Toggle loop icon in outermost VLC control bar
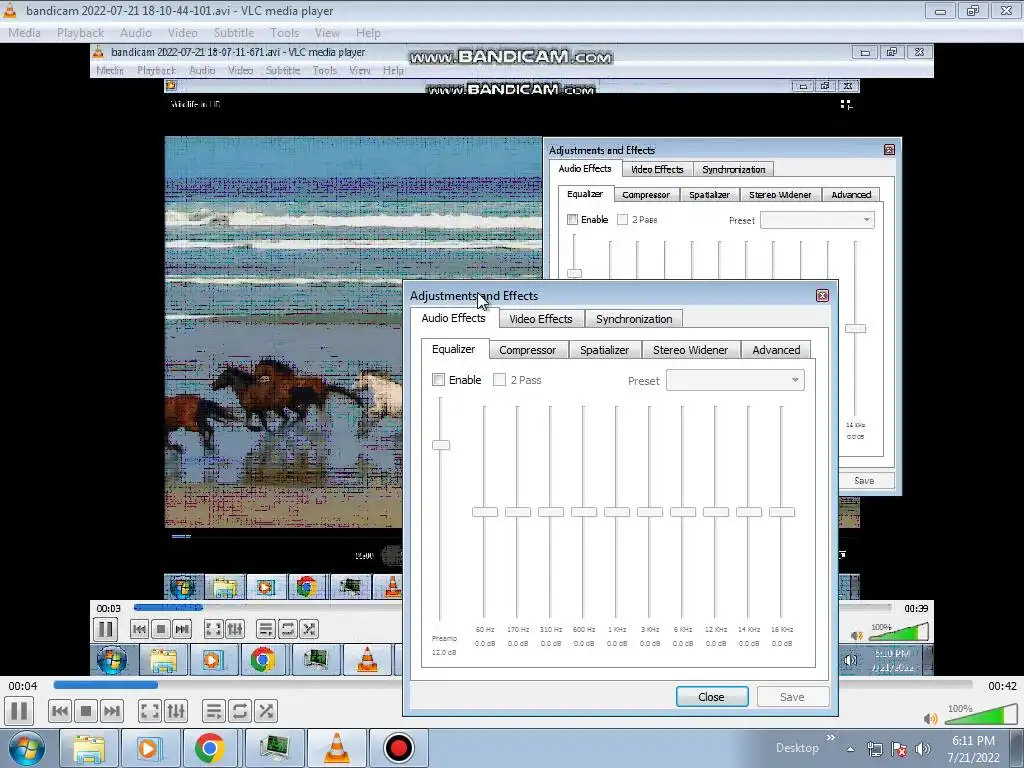 tap(240, 711)
